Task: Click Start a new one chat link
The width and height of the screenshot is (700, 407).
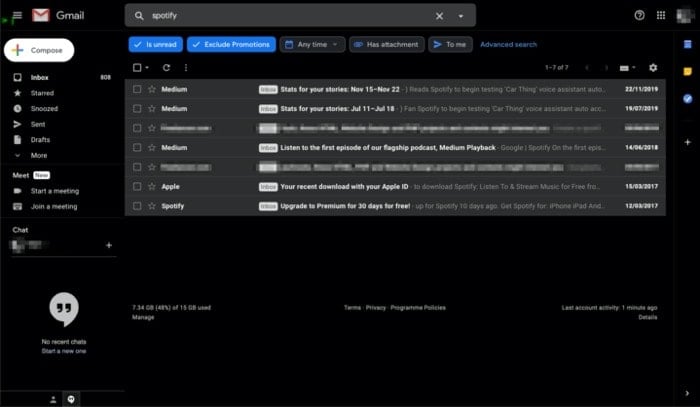Action: click(64, 351)
